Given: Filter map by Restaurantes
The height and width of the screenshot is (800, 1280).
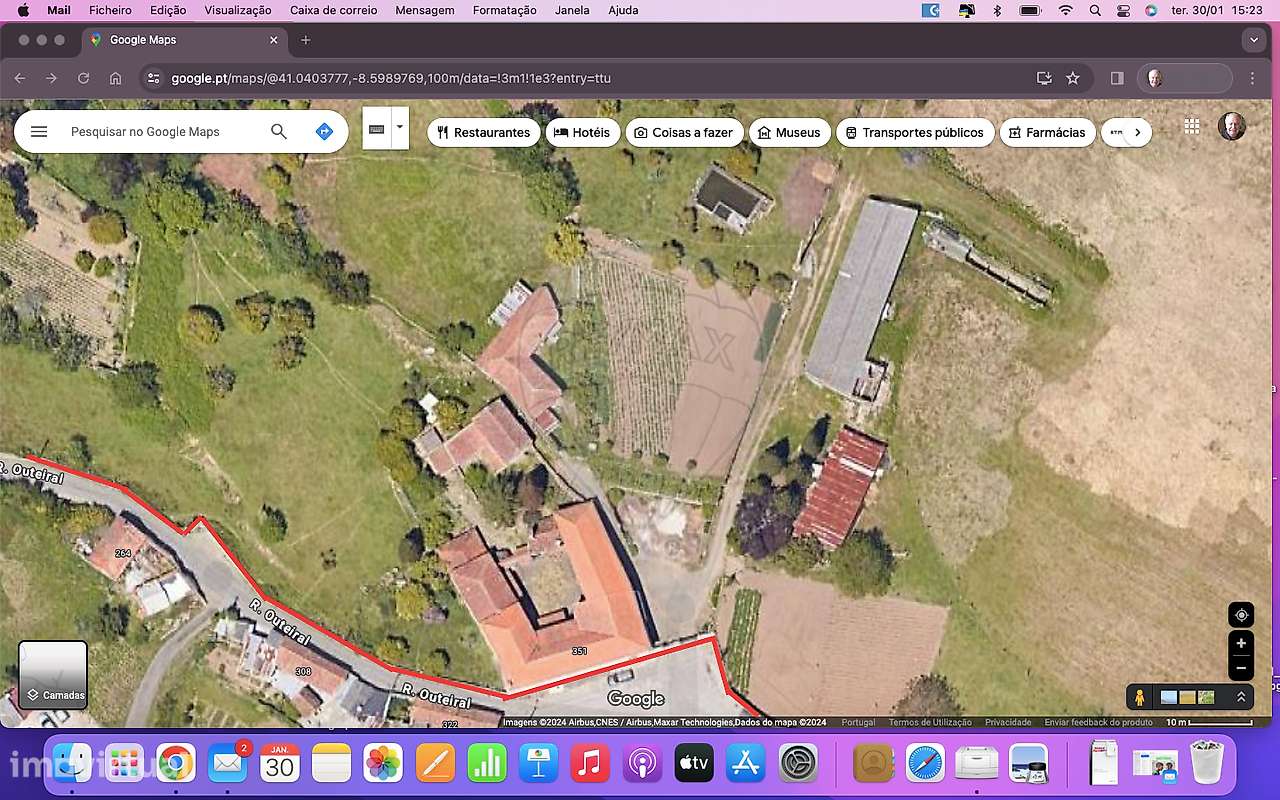Looking at the screenshot, I should (x=484, y=132).
